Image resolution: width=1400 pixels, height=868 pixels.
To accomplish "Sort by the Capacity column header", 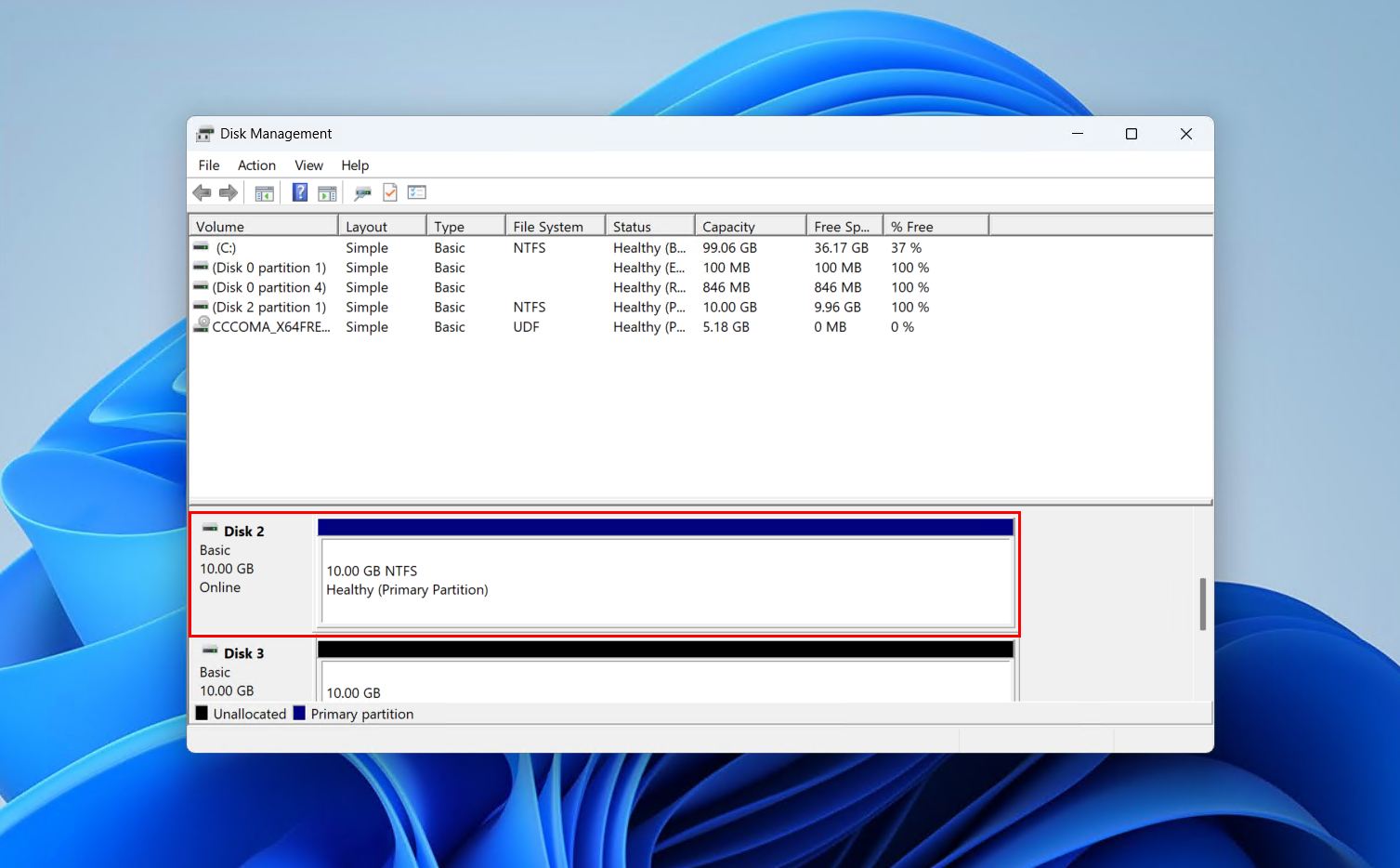I will coord(750,226).
